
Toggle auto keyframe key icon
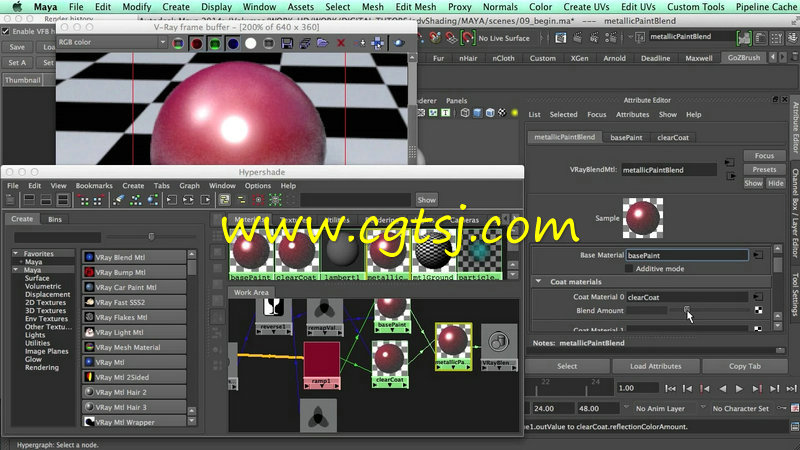pos(782,408)
